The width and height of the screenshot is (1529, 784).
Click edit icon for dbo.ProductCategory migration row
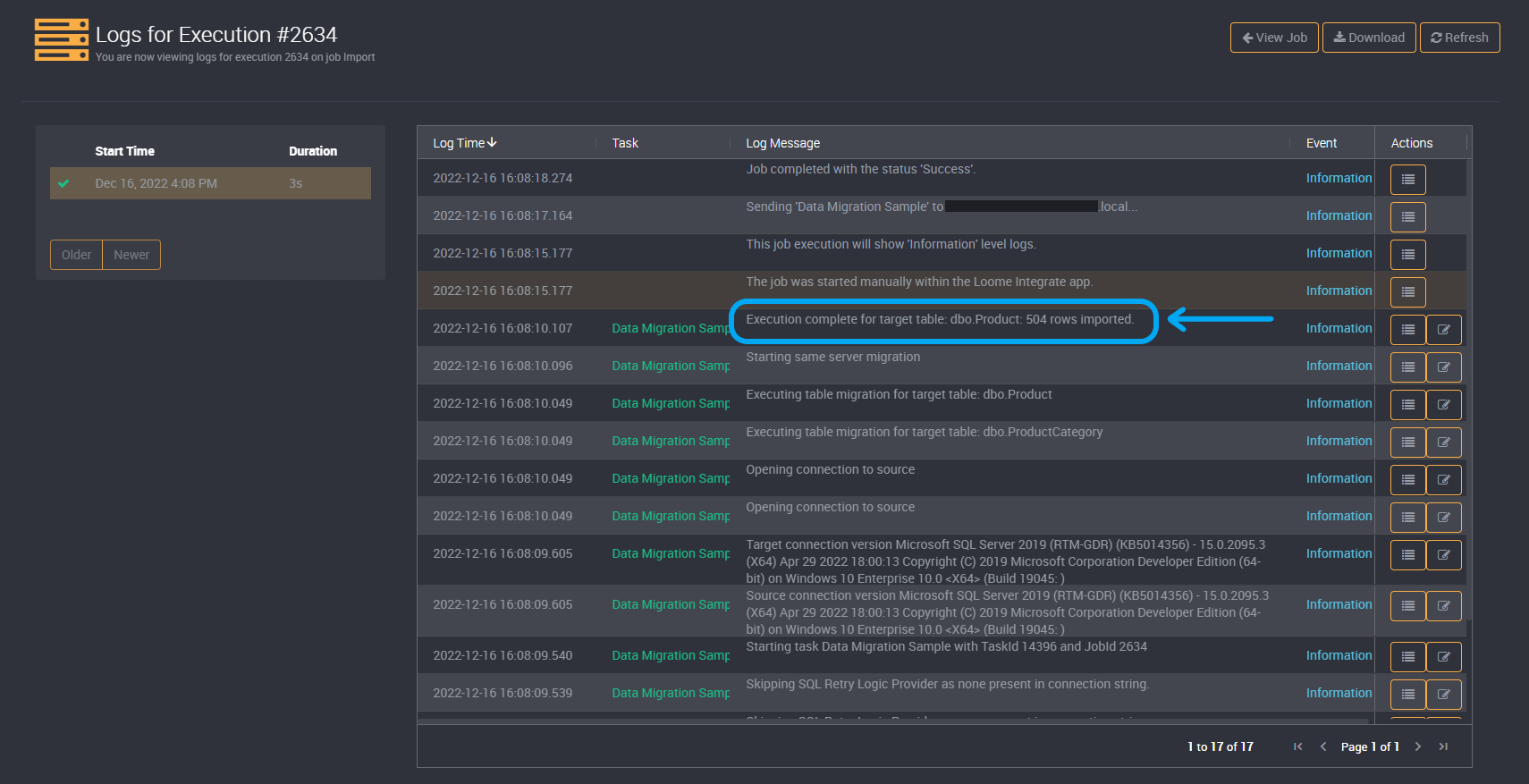(1444, 443)
